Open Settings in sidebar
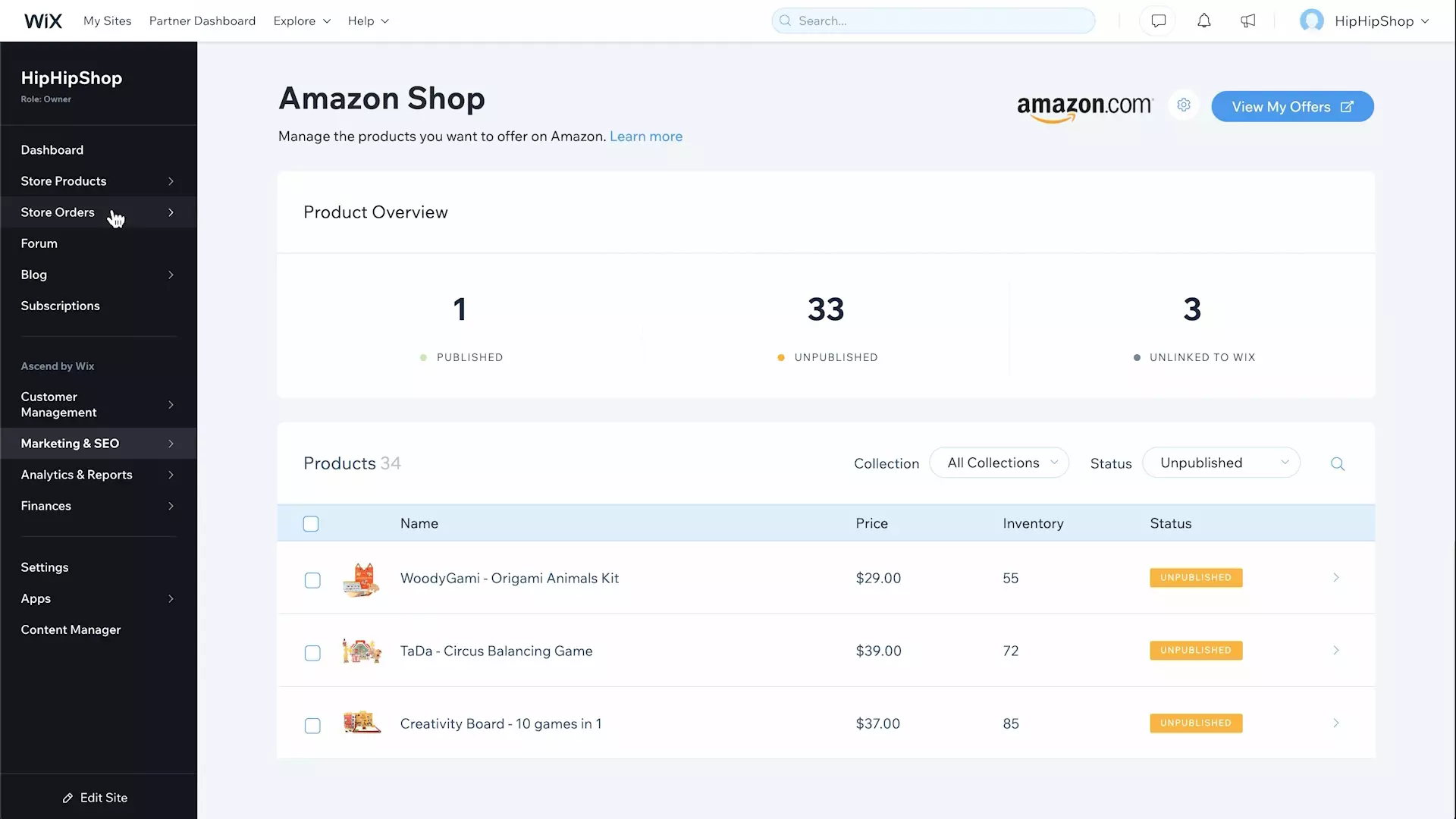Screen dimensions: 1456x819 pyautogui.click(x=45, y=567)
